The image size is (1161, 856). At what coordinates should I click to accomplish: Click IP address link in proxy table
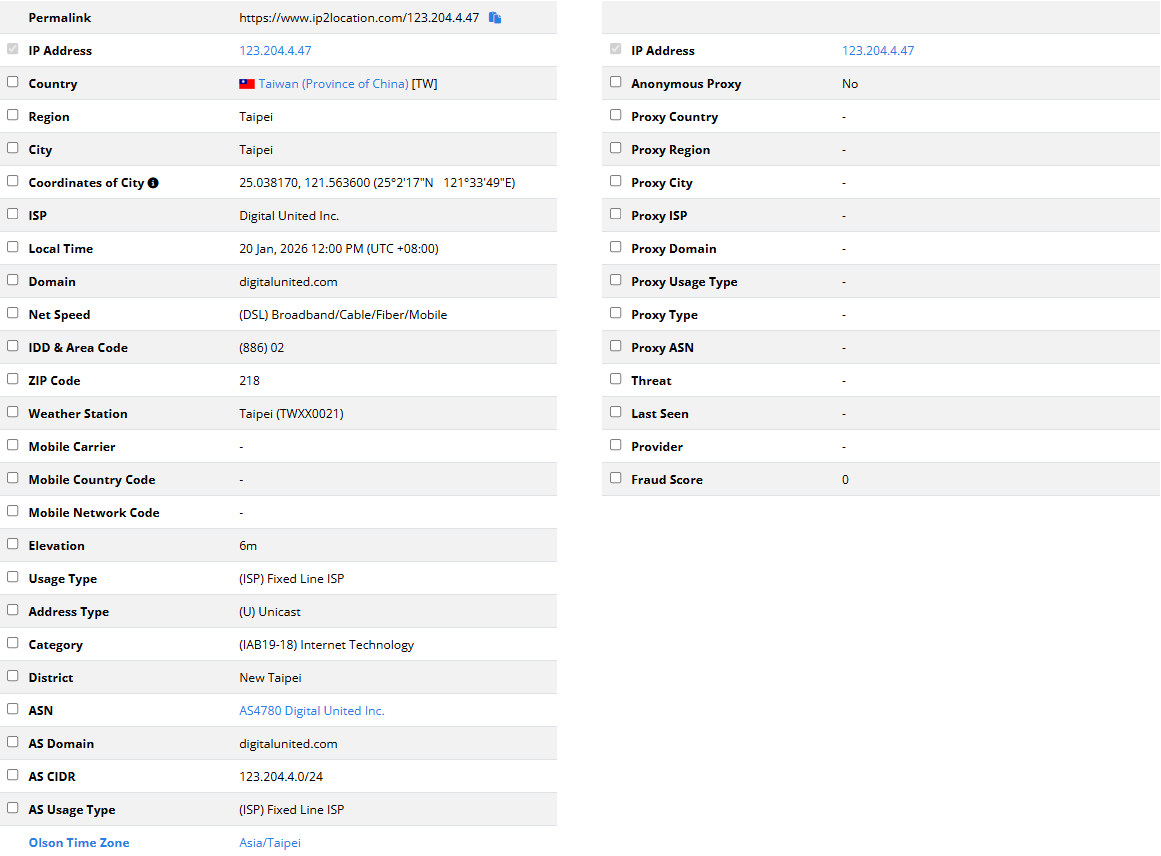(x=877, y=51)
